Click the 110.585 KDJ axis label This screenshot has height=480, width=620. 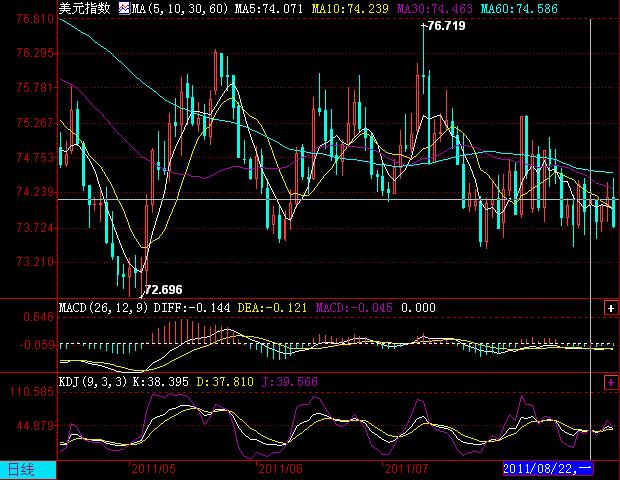click(32, 392)
